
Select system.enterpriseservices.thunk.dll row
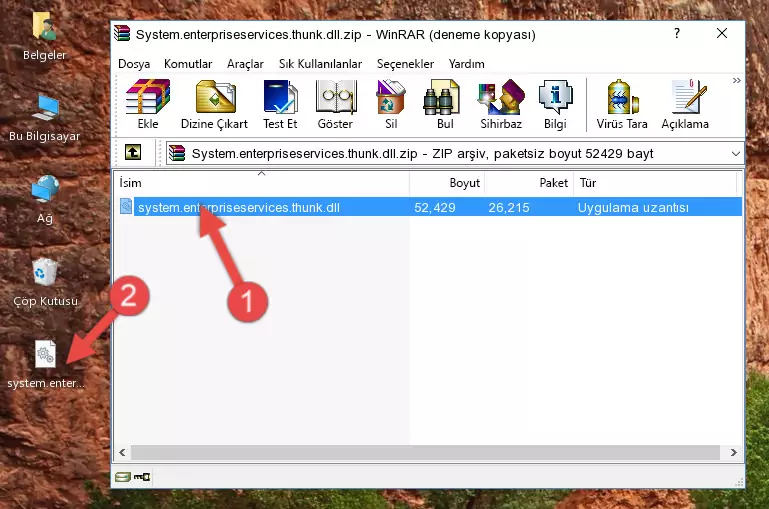coord(429,207)
